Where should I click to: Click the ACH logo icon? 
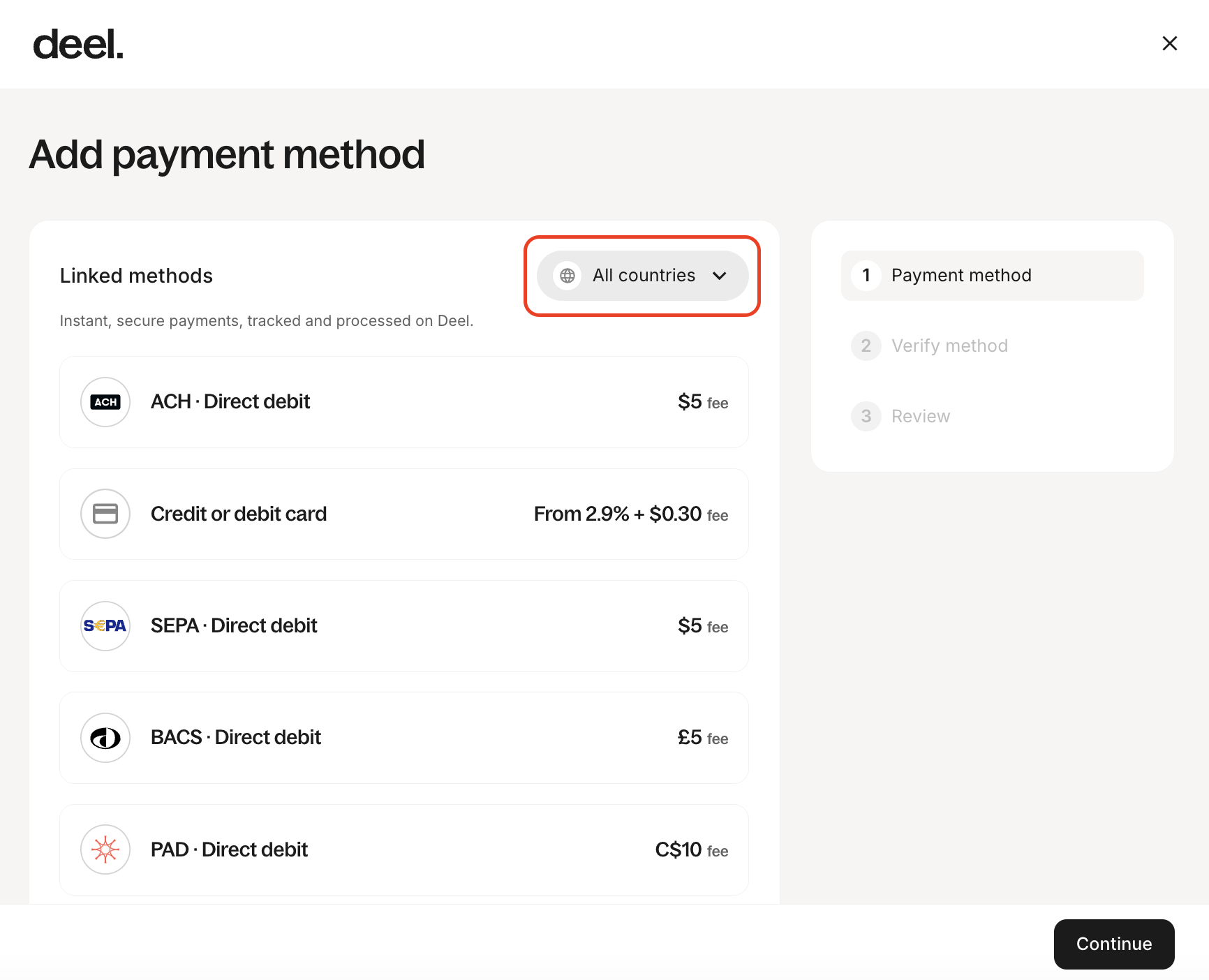[105, 402]
